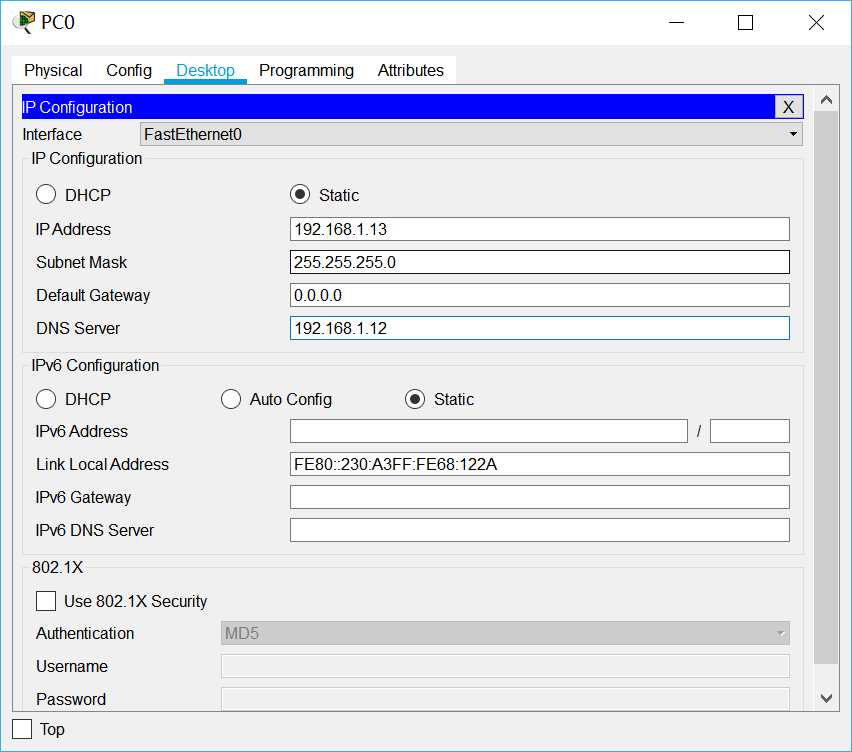Click the vertical scrollbar thumb

[x=826, y=387]
